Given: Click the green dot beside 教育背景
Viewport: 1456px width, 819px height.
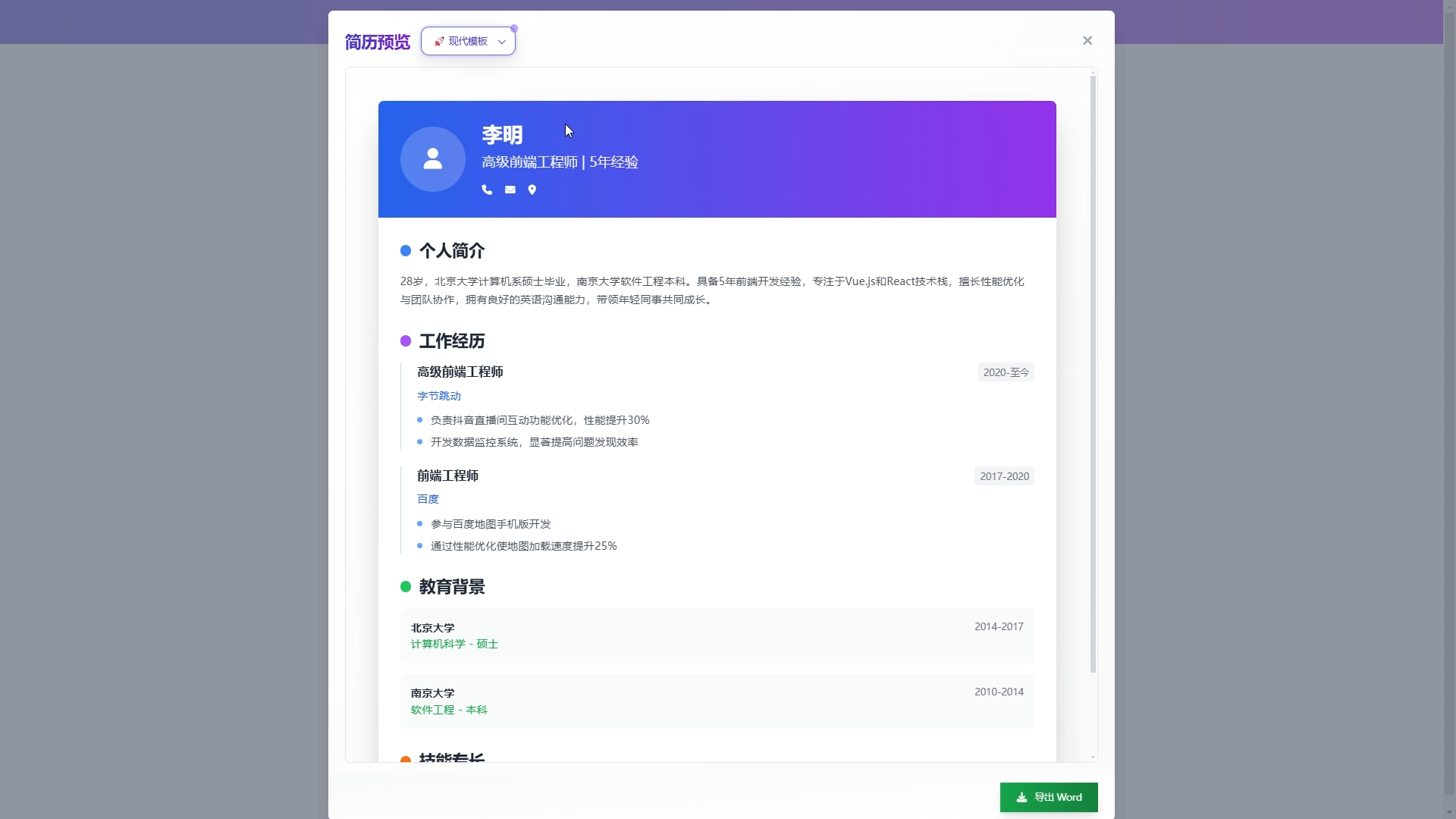Looking at the screenshot, I should (x=406, y=587).
